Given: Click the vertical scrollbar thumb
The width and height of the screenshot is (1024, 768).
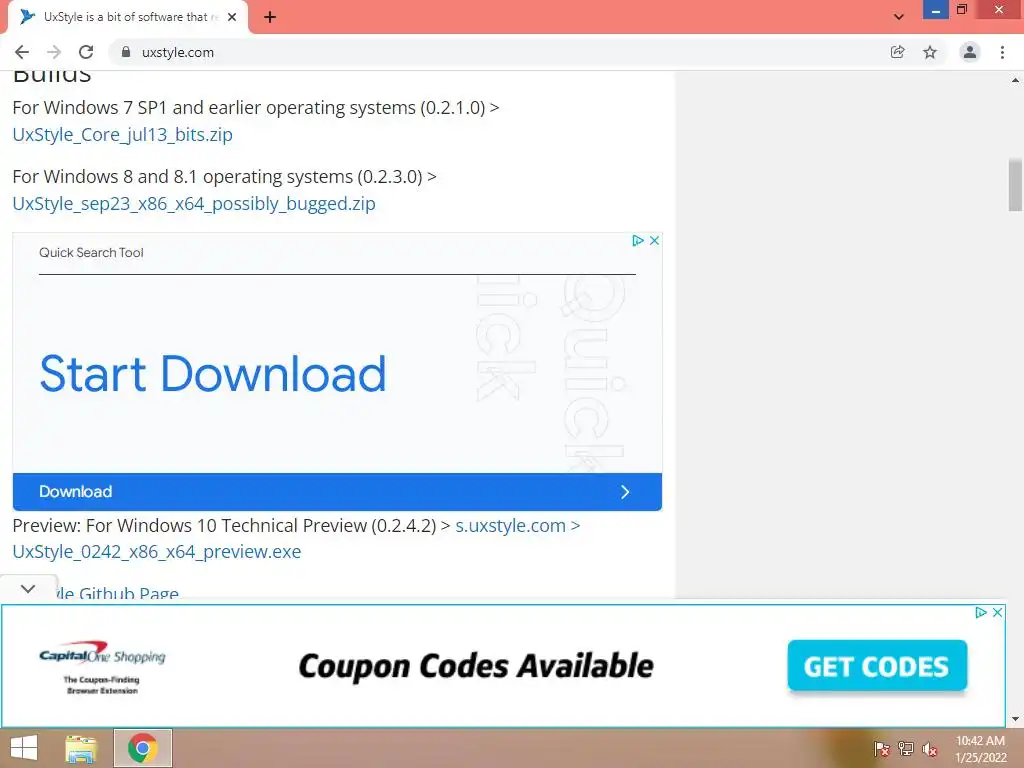Looking at the screenshot, I should click(x=1016, y=185).
